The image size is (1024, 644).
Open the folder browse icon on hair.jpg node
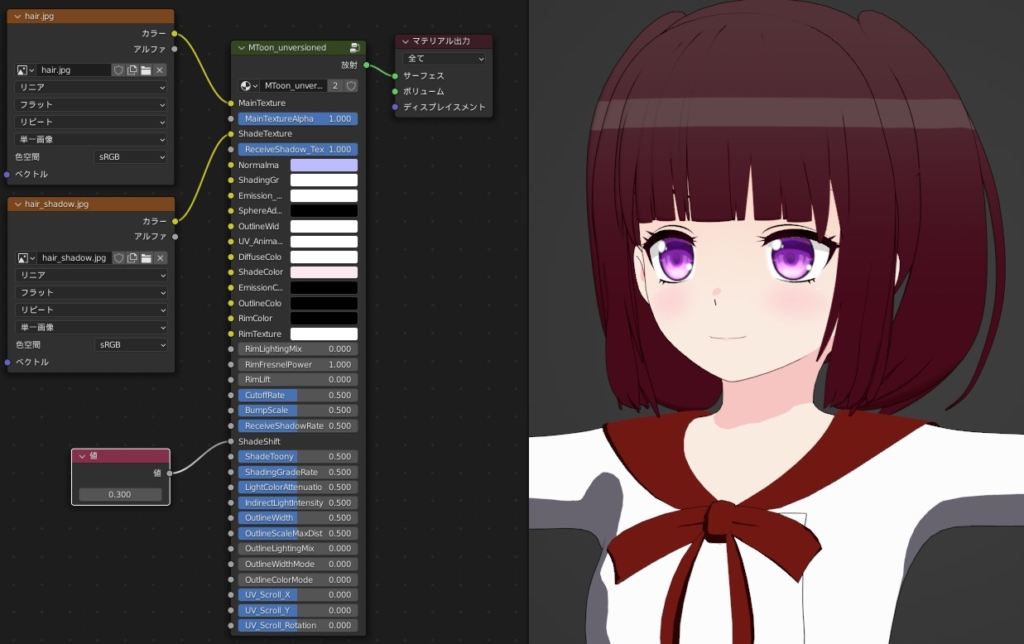[x=147, y=71]
